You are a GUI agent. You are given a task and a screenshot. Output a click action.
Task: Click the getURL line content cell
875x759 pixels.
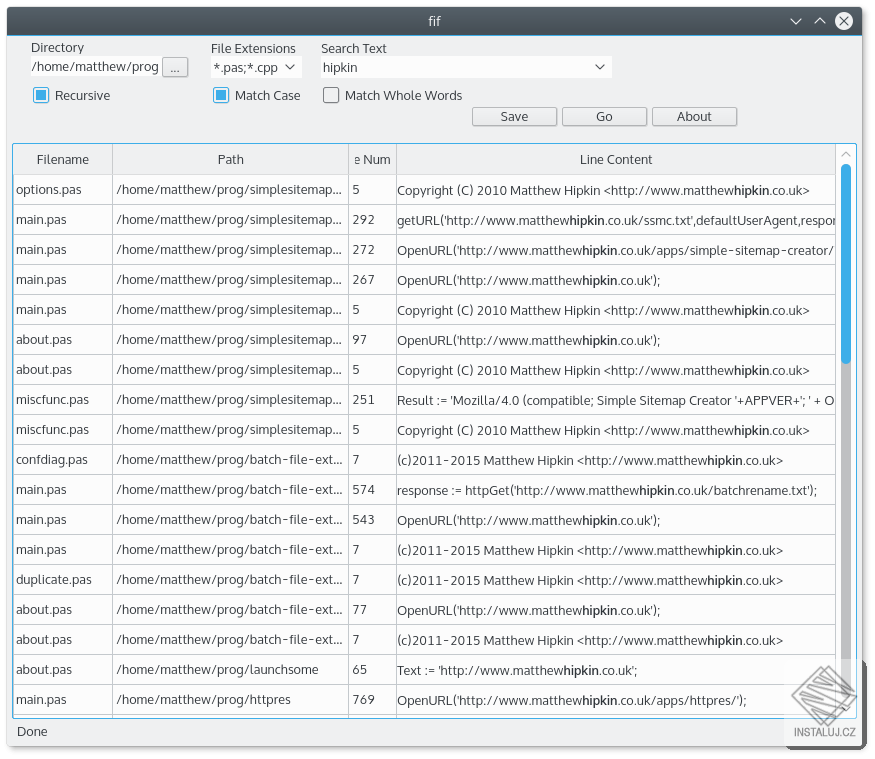(616, 220)
